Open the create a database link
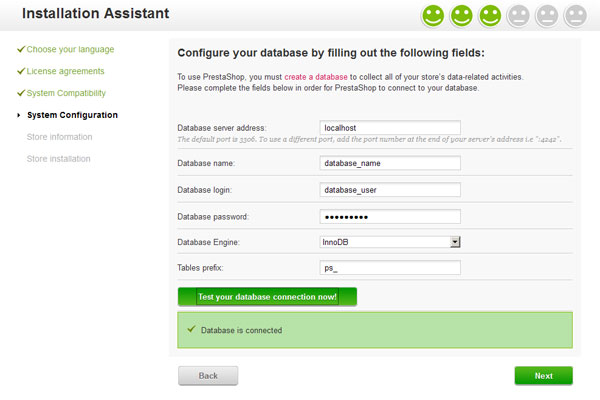600x400 pixels. coord(316,77)
